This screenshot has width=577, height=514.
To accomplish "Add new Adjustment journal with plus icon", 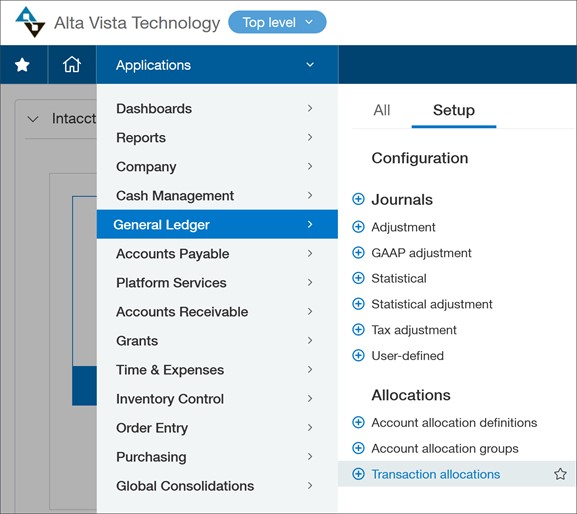I will point(358,227).
